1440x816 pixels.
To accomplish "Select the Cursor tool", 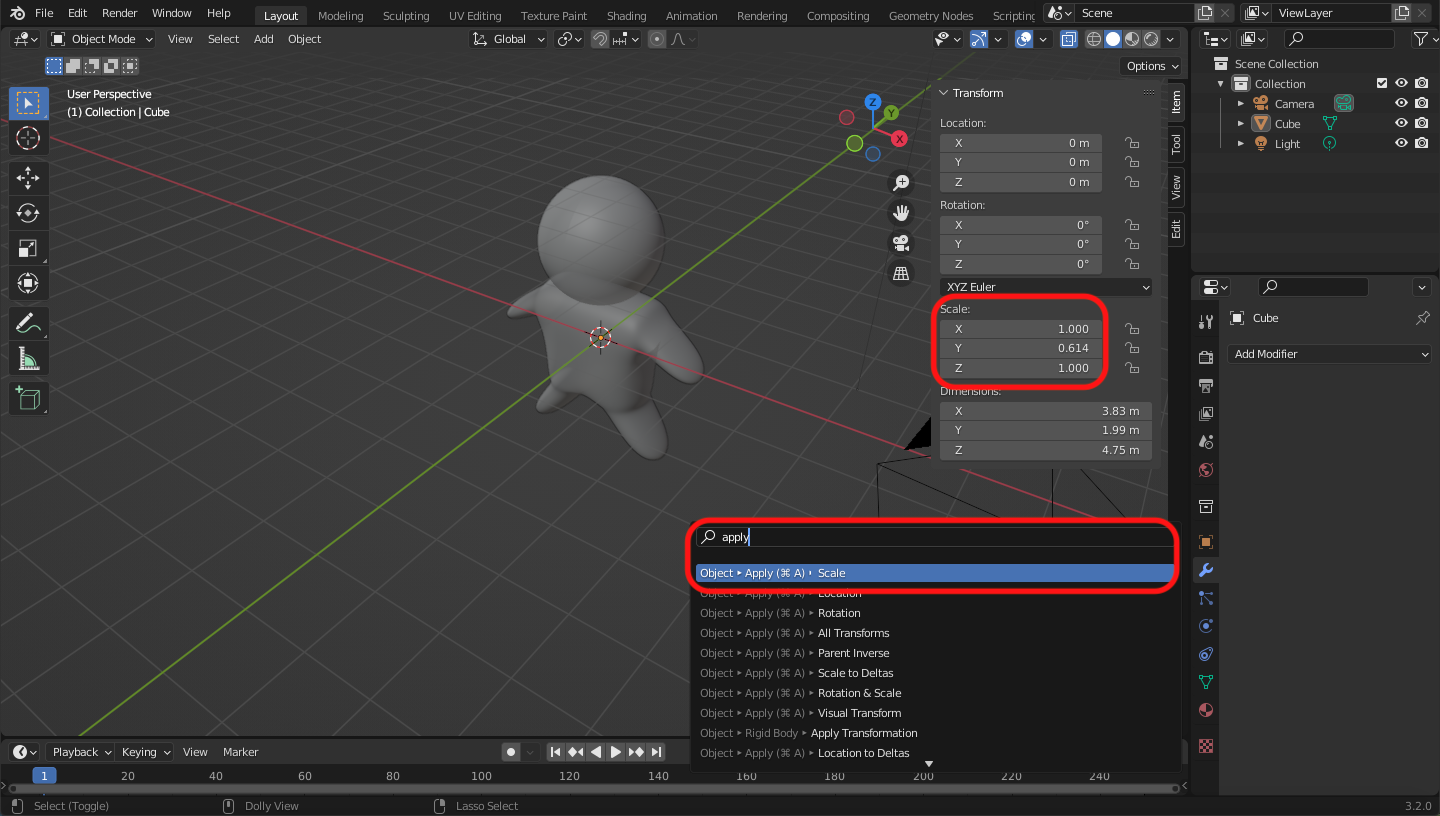I will coord(28,138).
